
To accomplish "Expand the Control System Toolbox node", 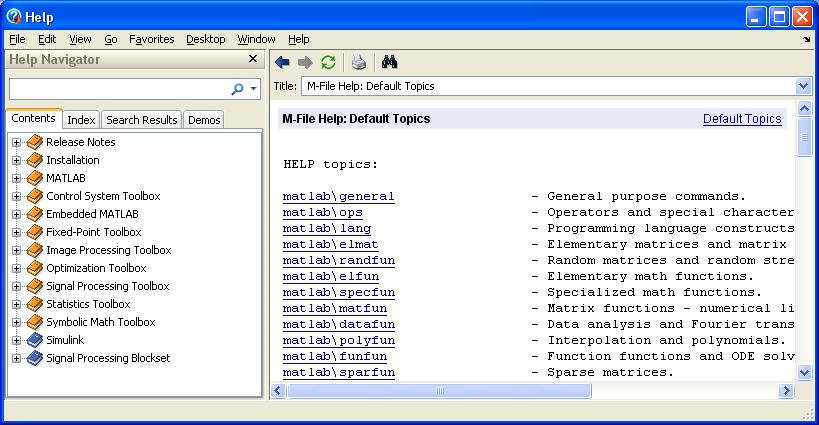I will pos(16,196).
